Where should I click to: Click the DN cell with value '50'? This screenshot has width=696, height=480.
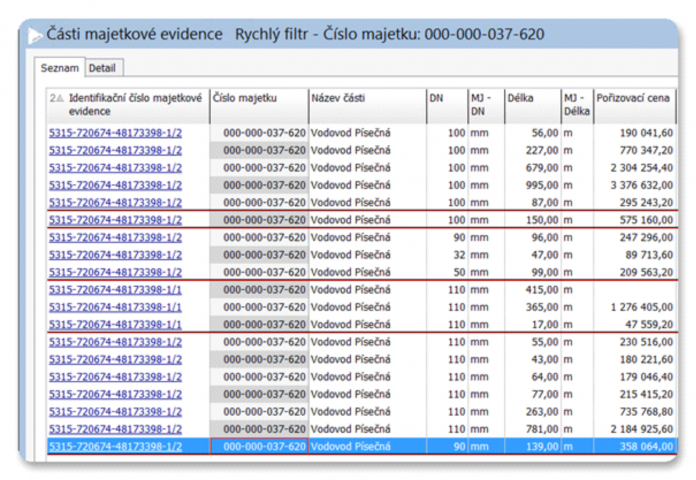click(x=447, y=272)
